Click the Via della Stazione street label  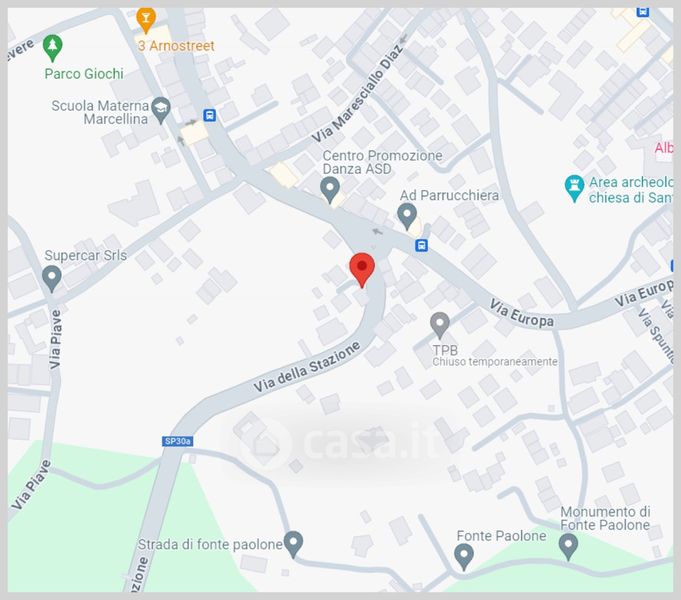307,367
